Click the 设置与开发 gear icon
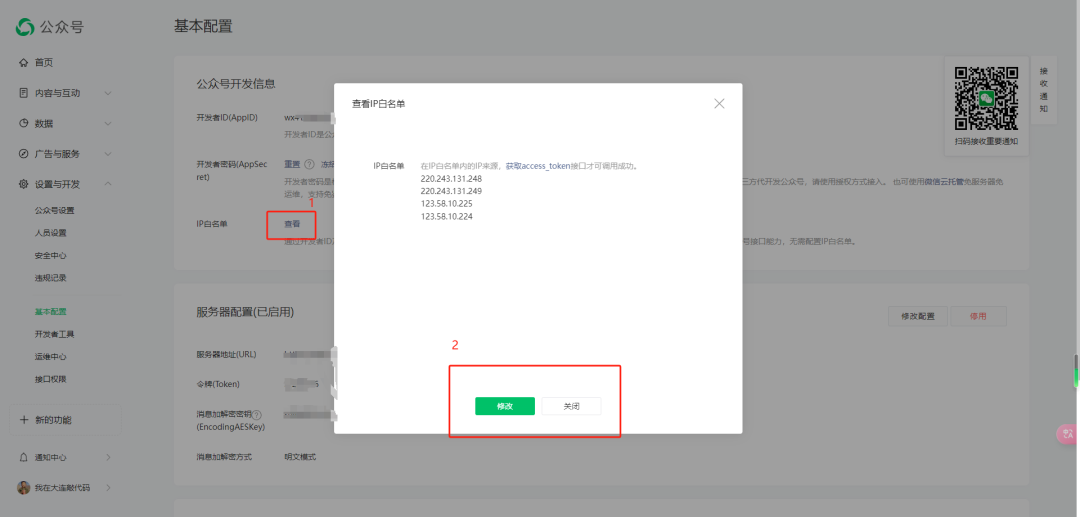The width and height of the screenshot is (1080, 517). click(23, 184)
